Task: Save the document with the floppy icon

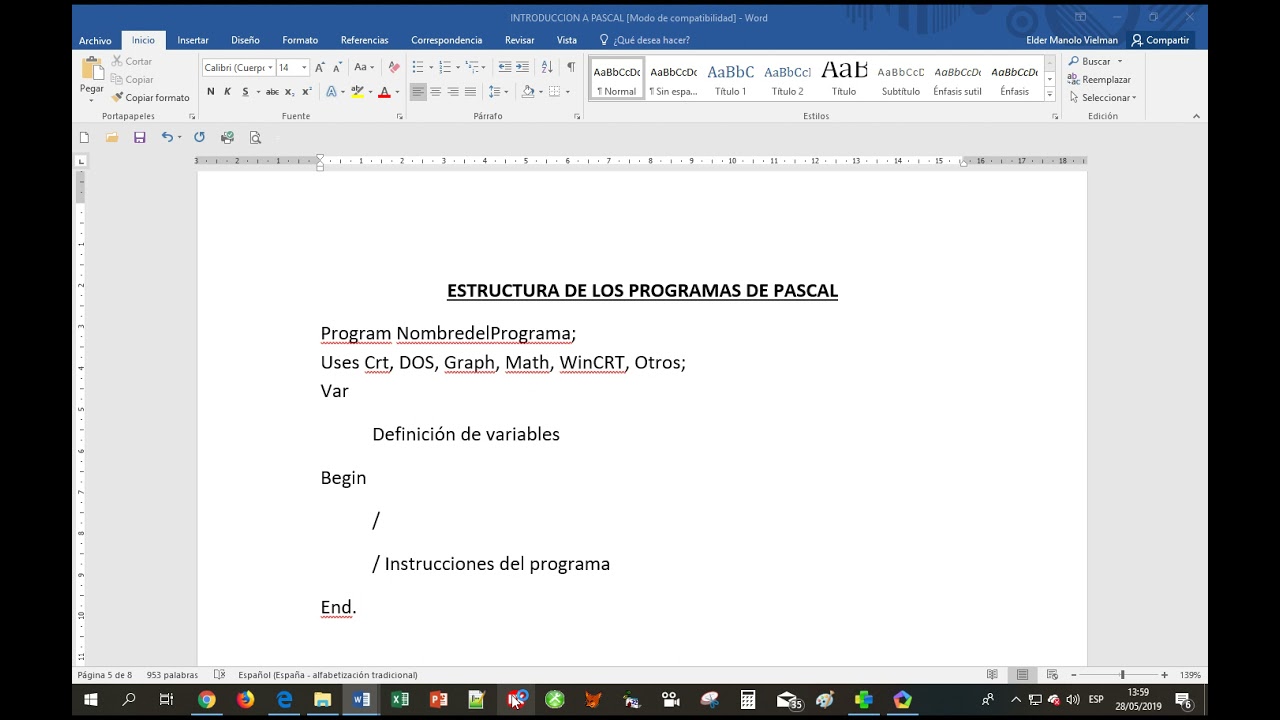Action: (x=140, y=138)
